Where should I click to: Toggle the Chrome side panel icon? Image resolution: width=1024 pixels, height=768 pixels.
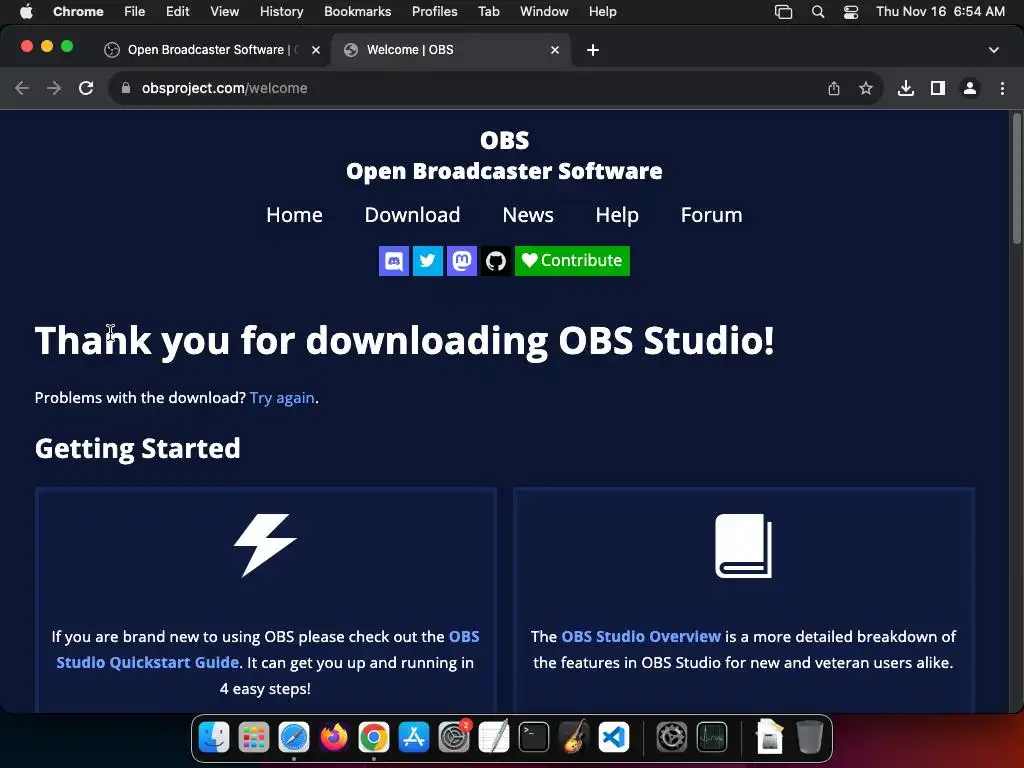(938, 88)
